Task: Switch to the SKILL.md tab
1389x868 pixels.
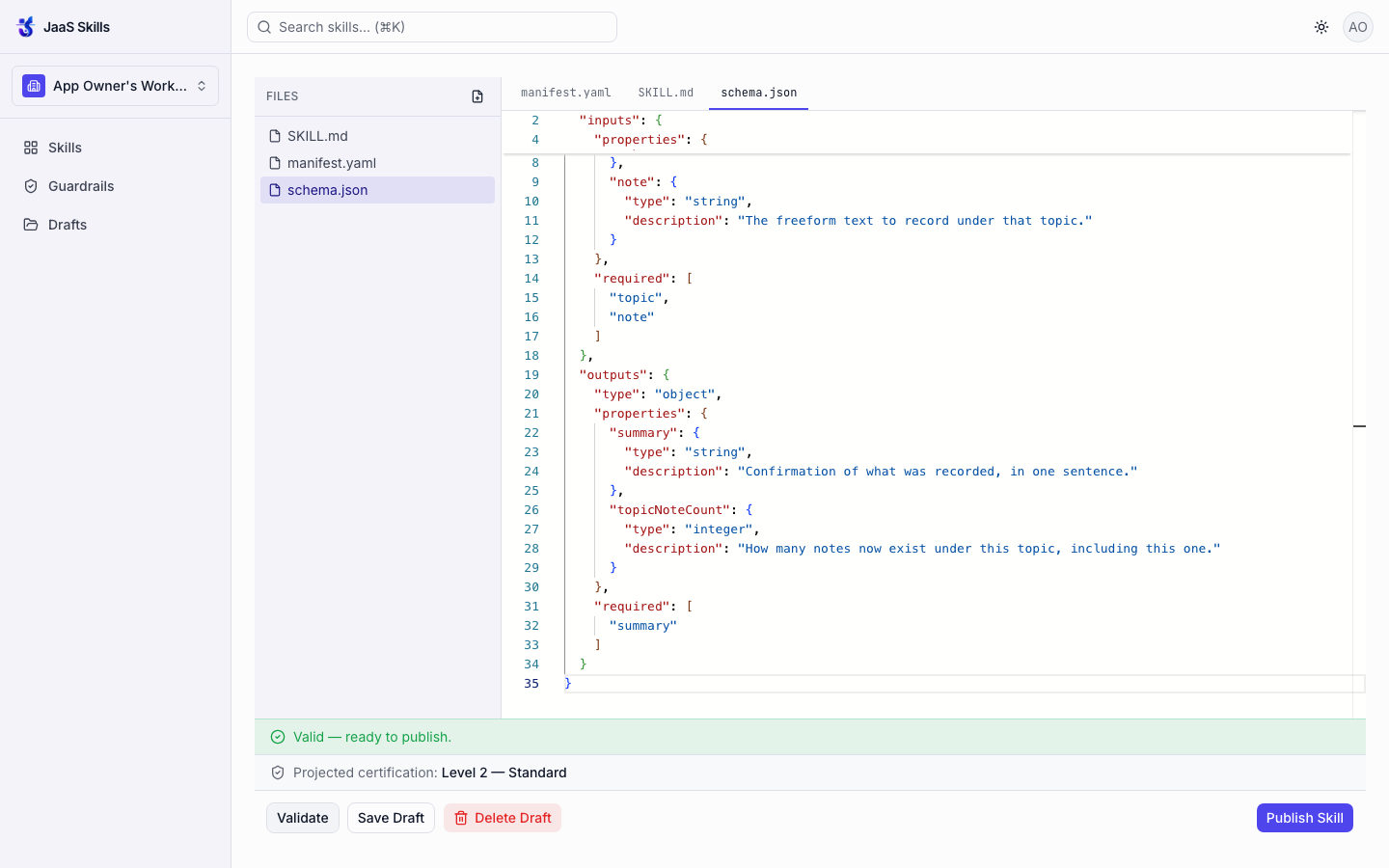Action: pos(666,93)
